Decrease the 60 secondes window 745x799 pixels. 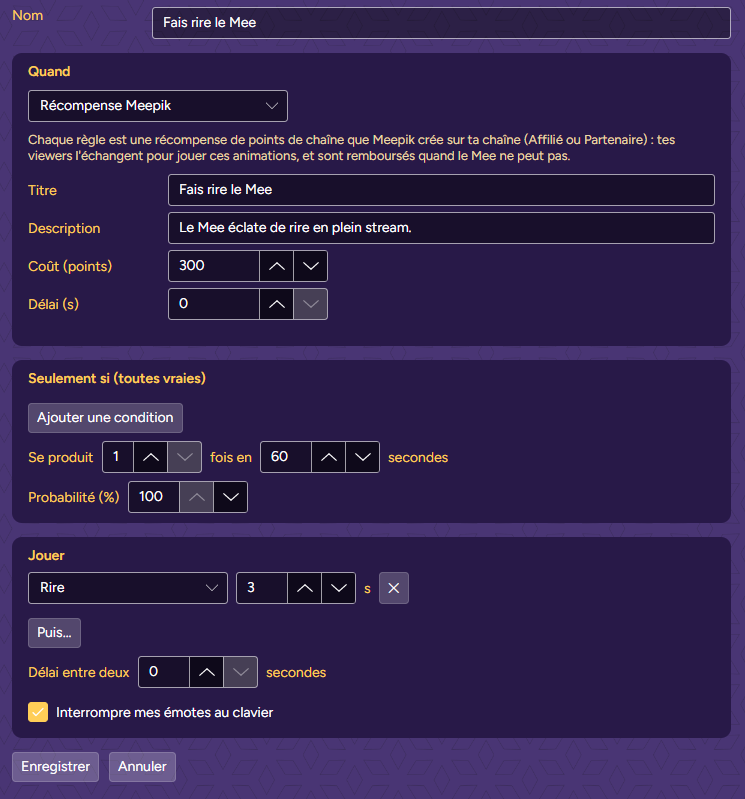pos(362,457)
